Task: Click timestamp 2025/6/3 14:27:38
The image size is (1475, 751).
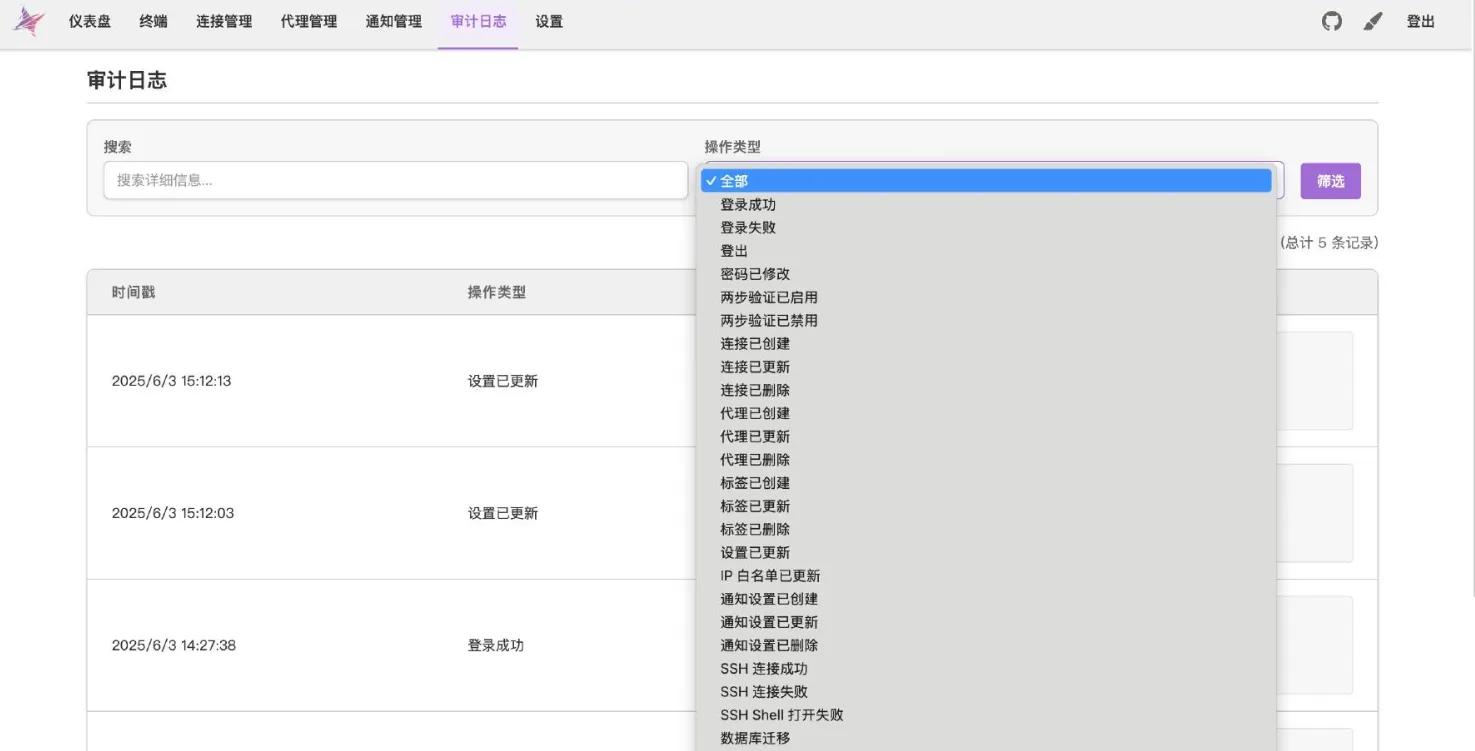Action: tap(174, 645)
